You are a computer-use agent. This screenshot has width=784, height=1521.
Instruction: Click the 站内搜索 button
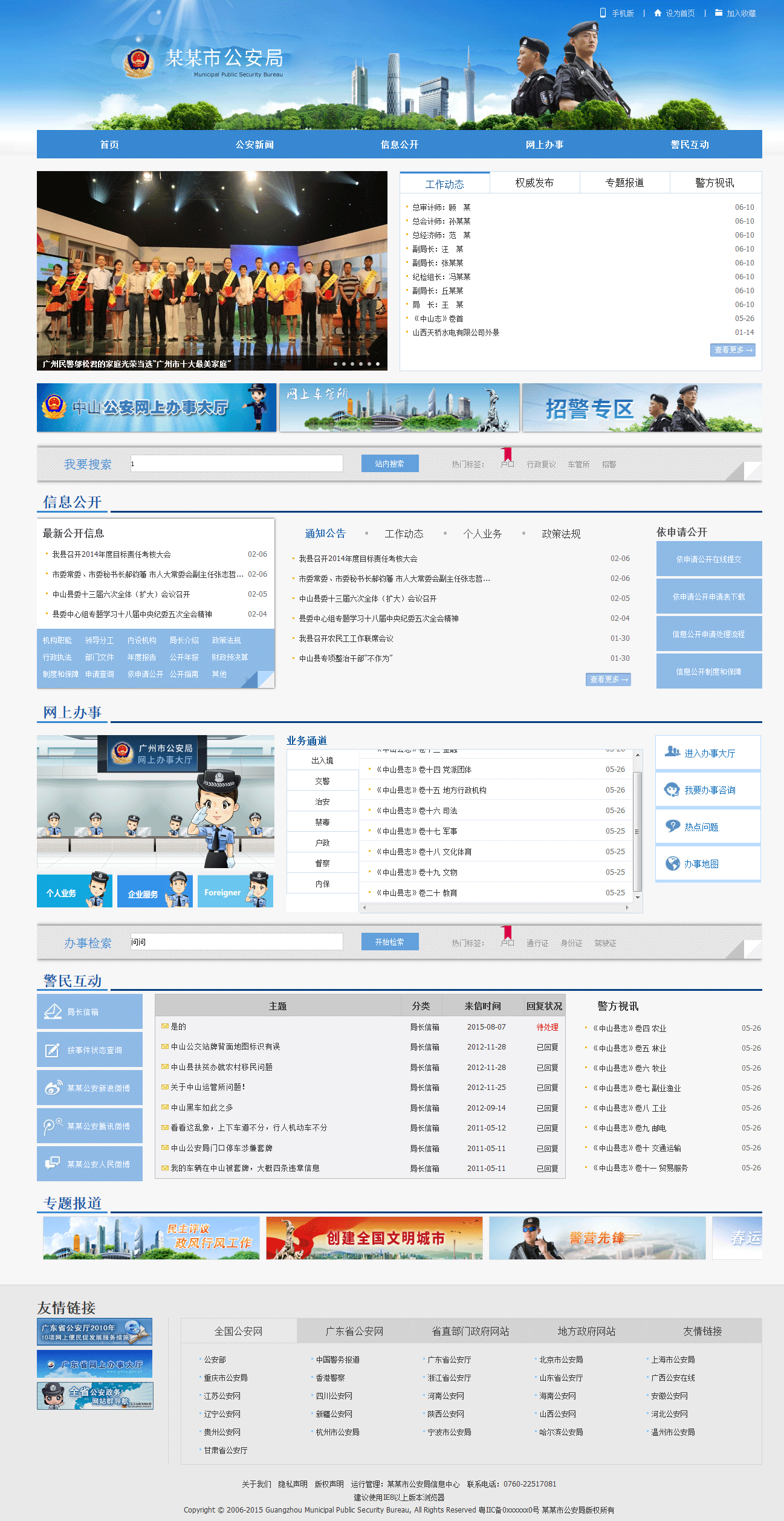[389, 464]
